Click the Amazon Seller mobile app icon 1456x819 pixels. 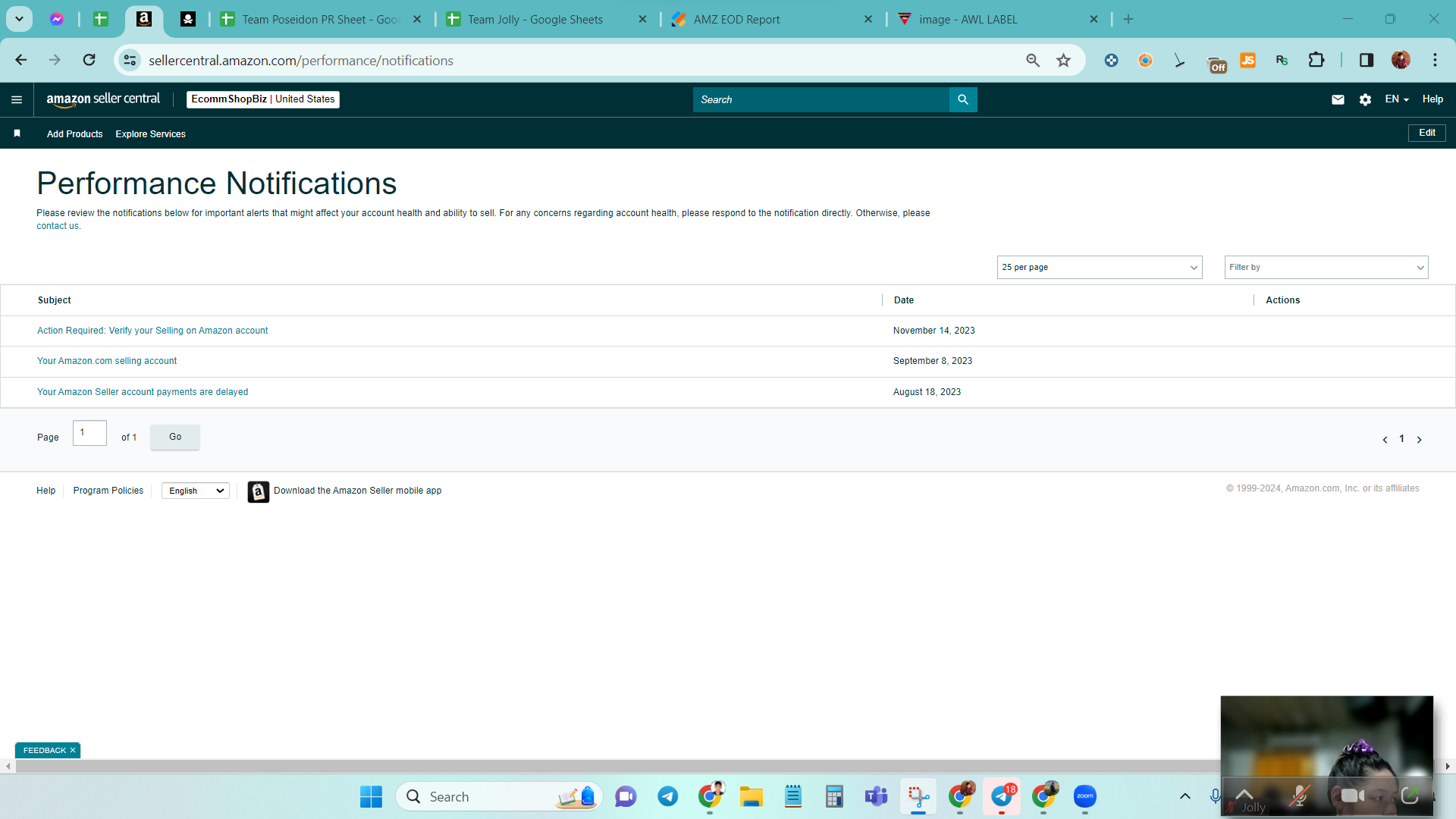(258, 491)
